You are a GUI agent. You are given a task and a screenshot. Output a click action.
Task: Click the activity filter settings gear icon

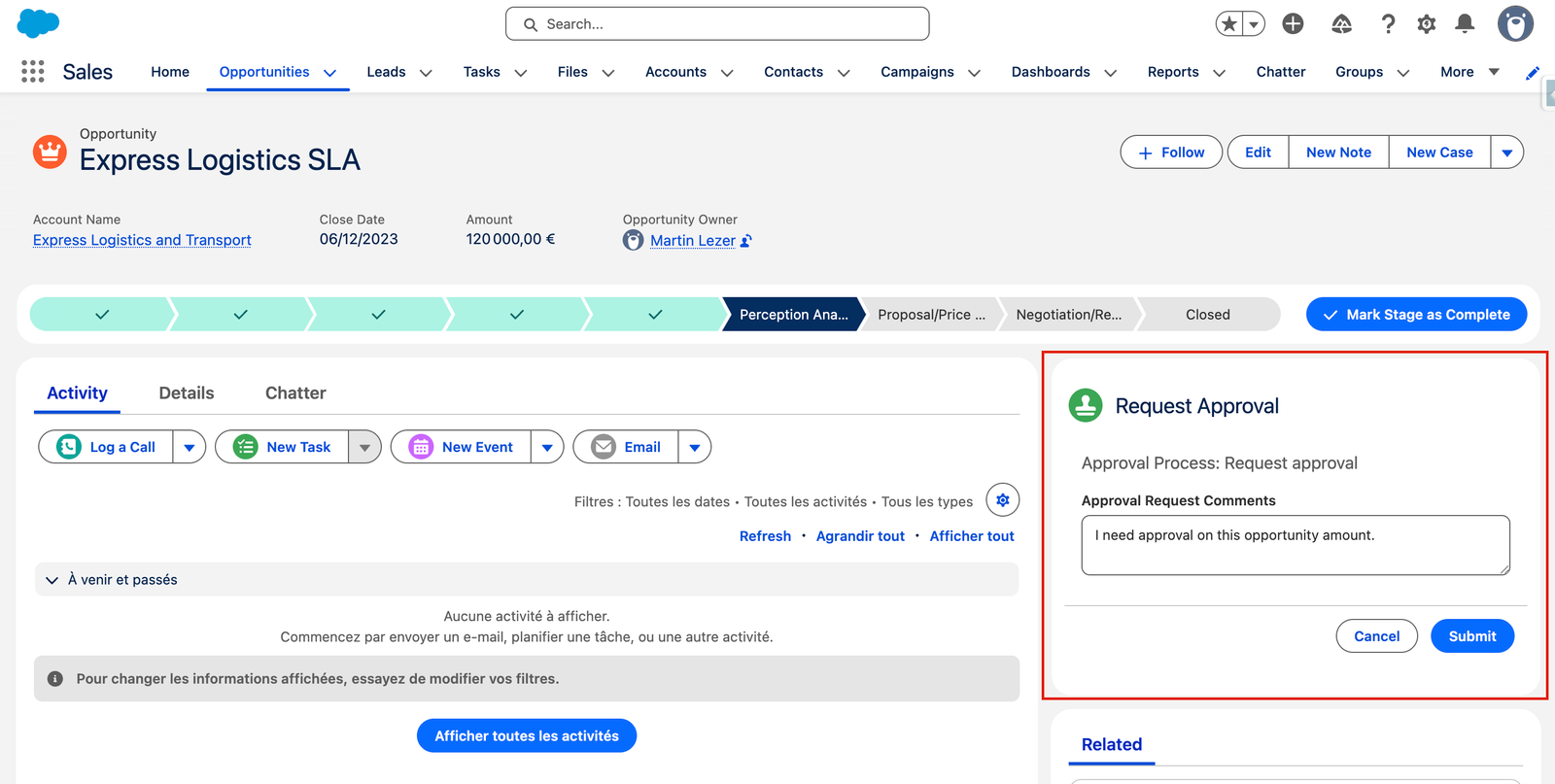(x=1002, y=500)
